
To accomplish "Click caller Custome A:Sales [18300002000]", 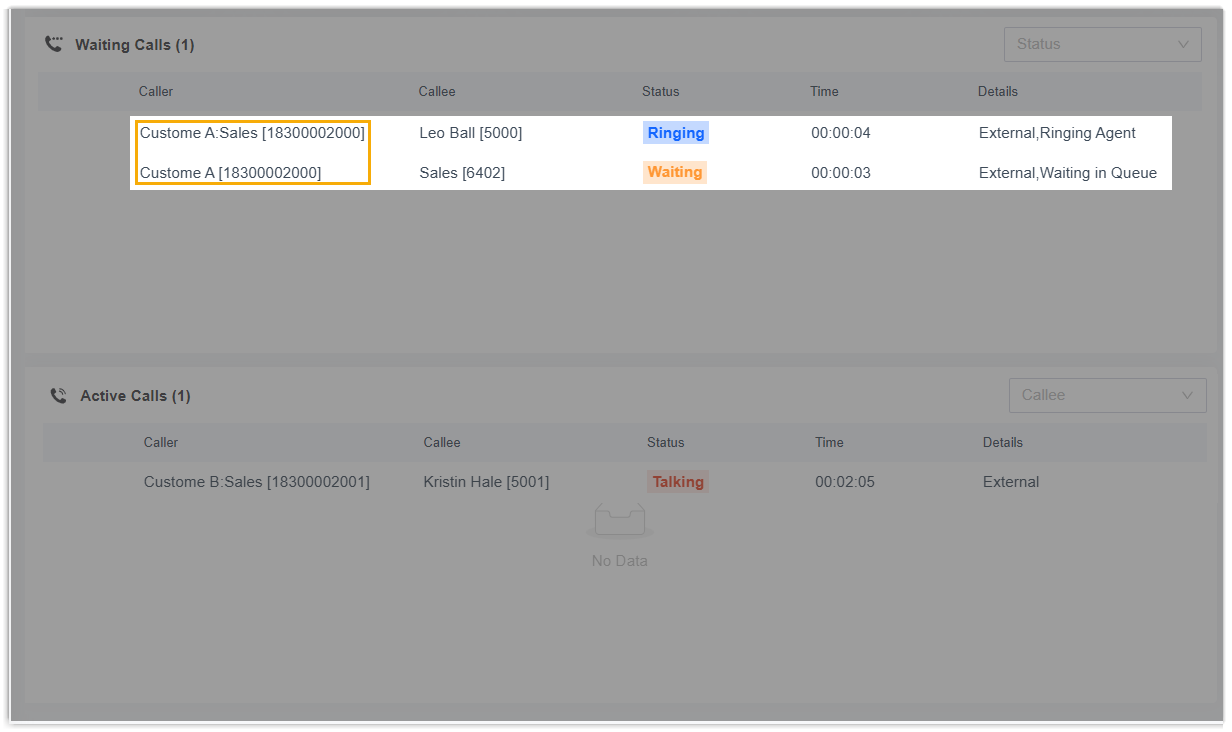I will pyautogui.click(x=252, y=133).
